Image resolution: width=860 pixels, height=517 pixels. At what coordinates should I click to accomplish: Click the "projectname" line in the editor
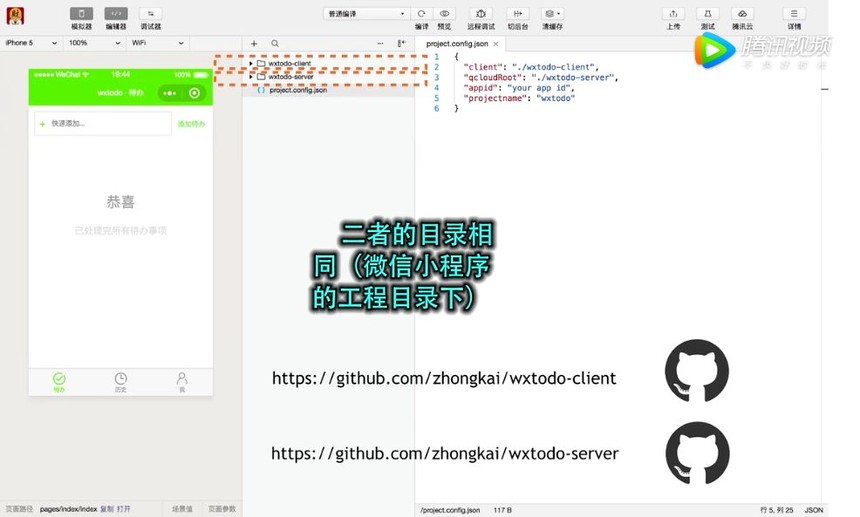pos(519,98)
